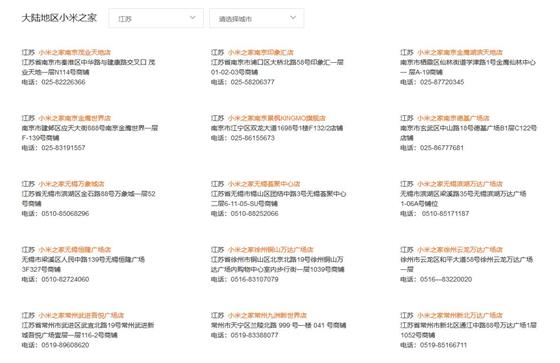Open the 小米之家南京茂业天地店 store link
Screen dimensions: 560x363
[x=75, y=52]
